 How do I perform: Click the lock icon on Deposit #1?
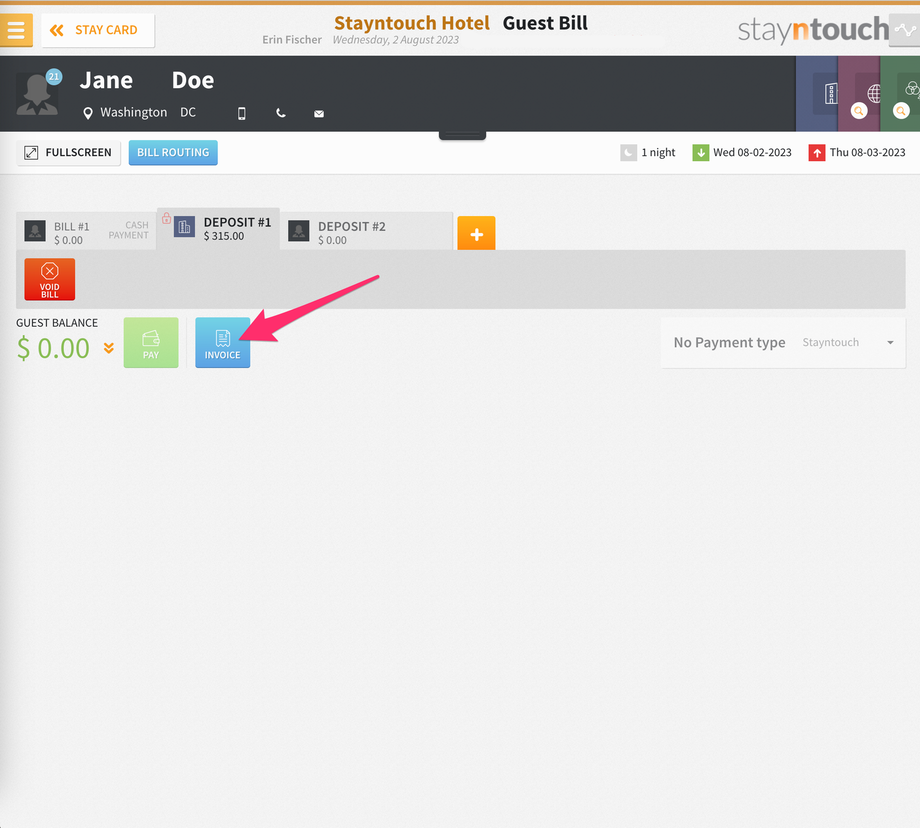click(167, 218)
